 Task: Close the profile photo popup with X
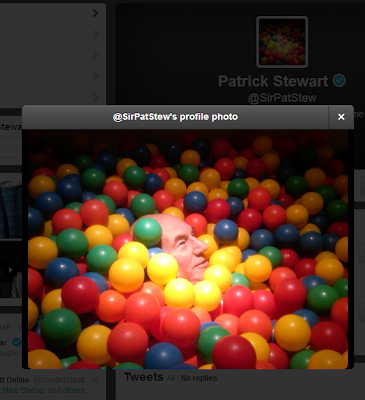341,117
